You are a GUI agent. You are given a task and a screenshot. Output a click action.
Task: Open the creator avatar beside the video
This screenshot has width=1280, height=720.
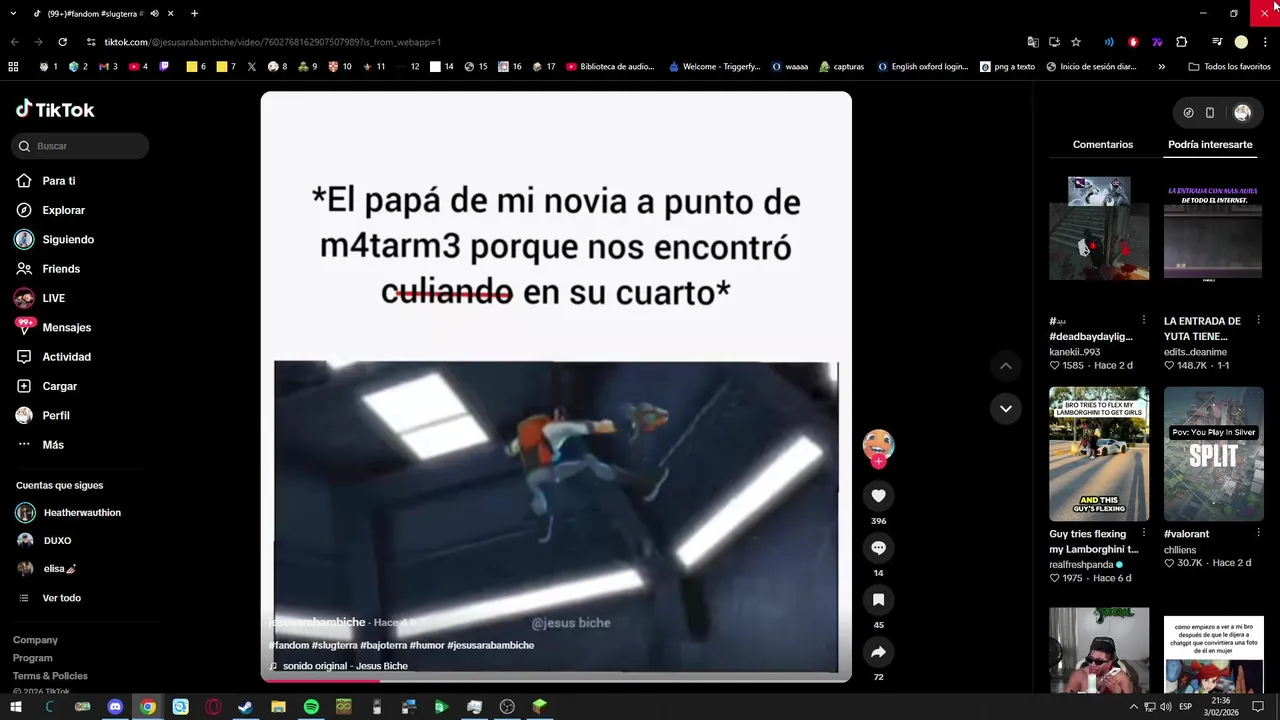[878, 445]
